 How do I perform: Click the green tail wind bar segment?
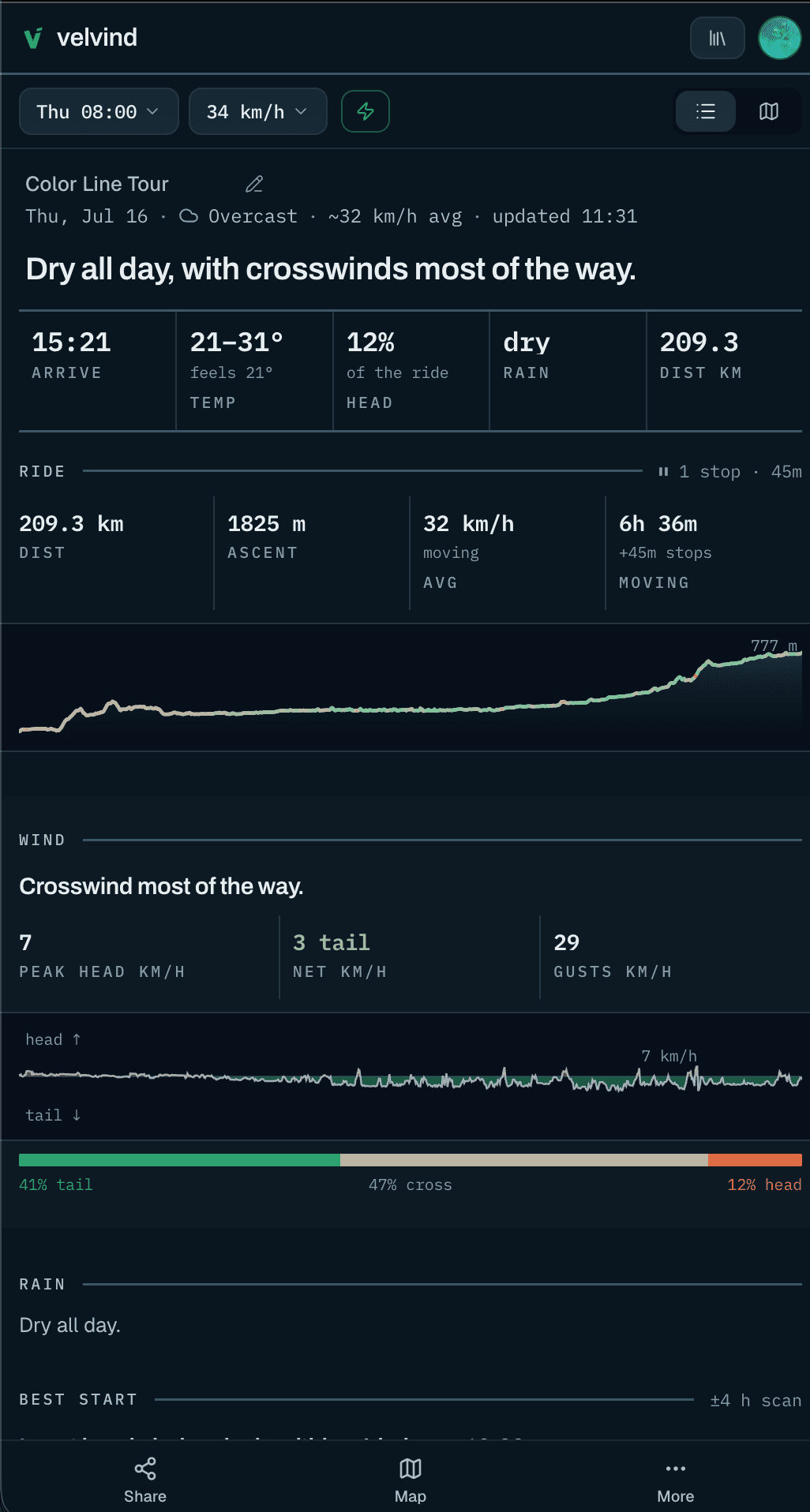pyautogui.click(x=179, y=1160)
